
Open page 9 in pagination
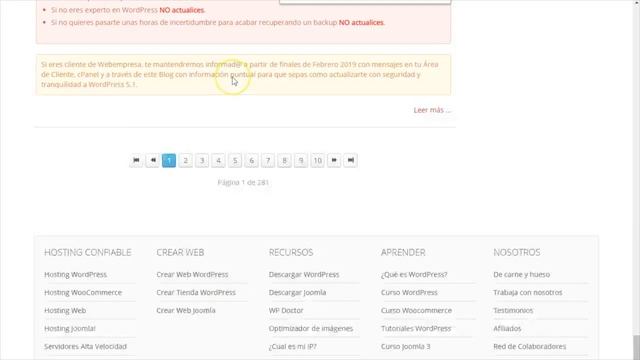301,160
